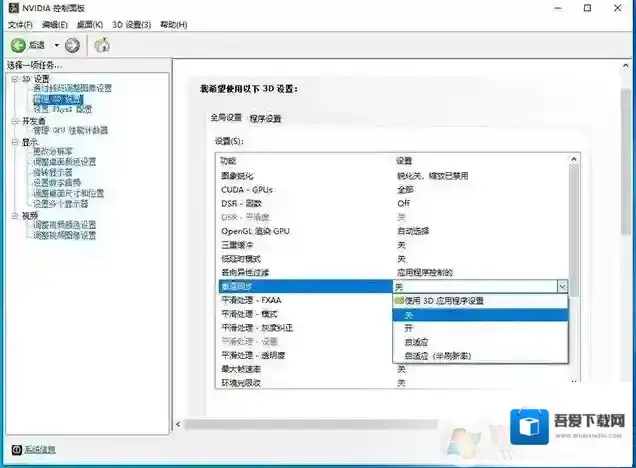The width and height of the screenshot is (636, 468).
Task: Select the highlighted 垂直同步 setting row
Action: [306, 287]
